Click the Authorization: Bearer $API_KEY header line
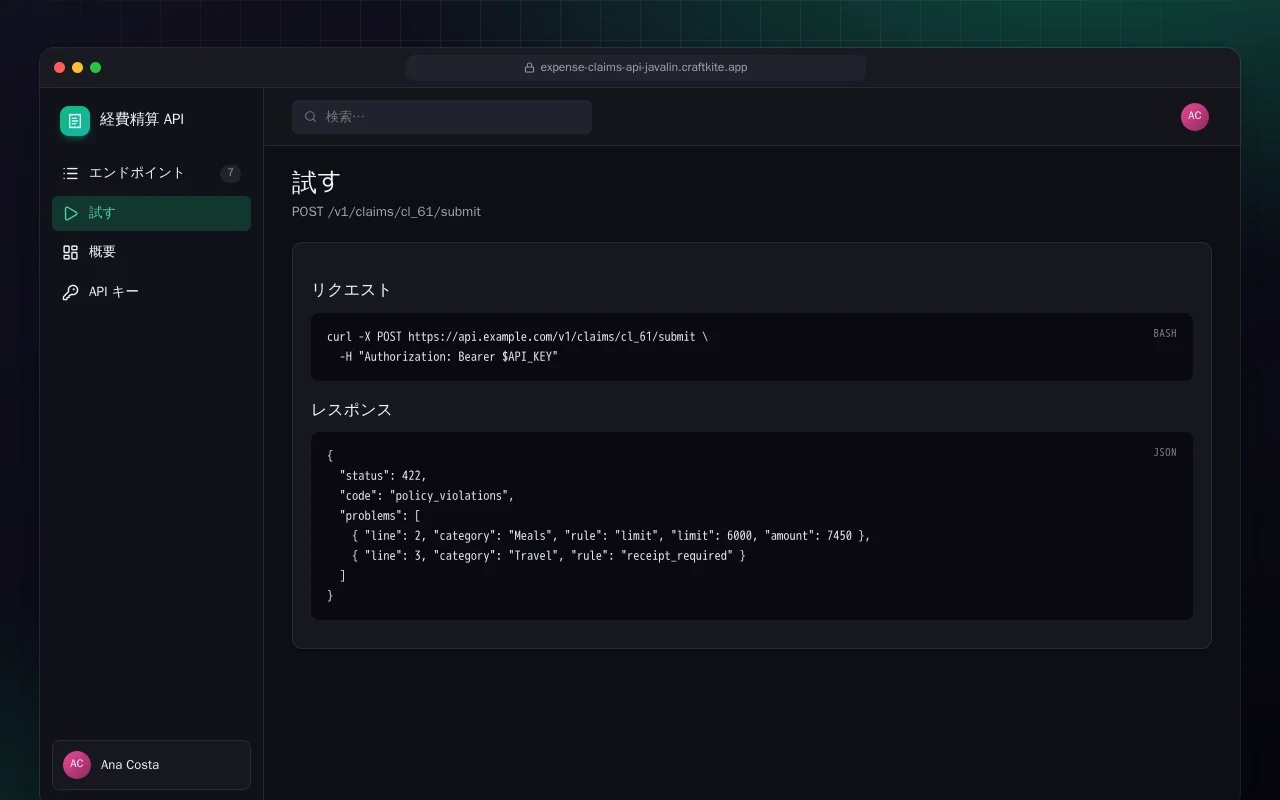 (448, 357)
